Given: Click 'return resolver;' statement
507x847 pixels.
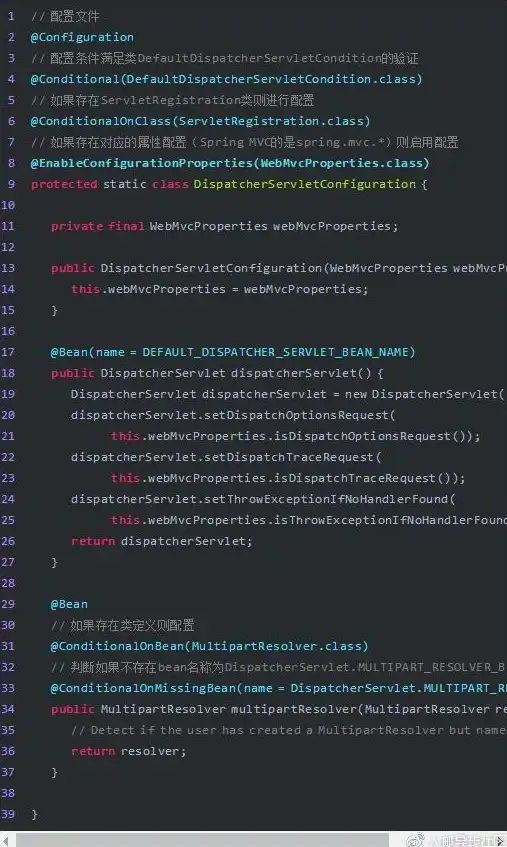Looking at the screenshot, I should [129, 751].
